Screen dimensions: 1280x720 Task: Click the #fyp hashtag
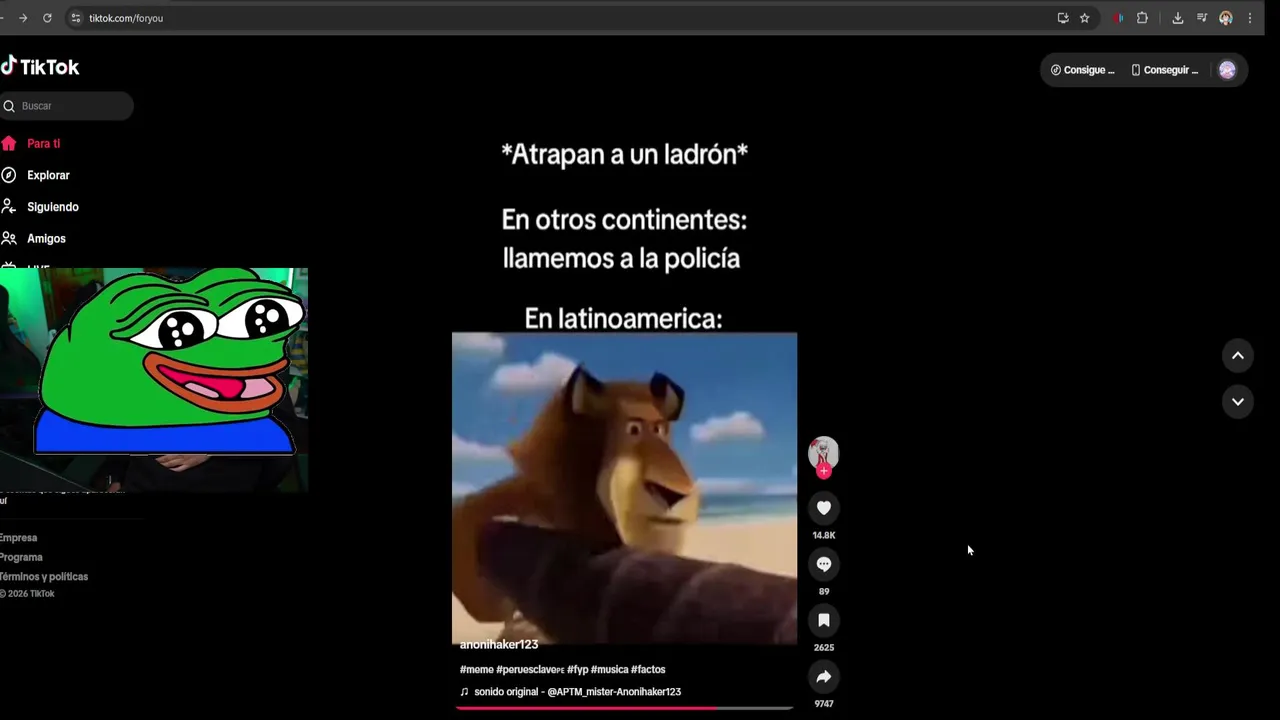(x=577, y=670)
